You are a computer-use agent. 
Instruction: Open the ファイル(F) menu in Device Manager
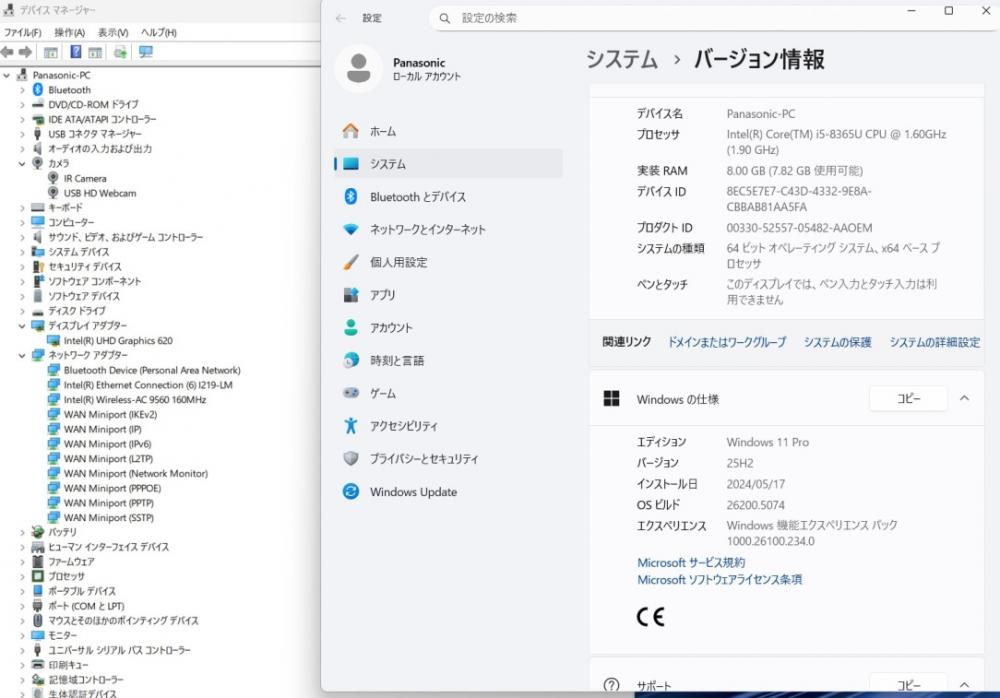tap(22, 33)
